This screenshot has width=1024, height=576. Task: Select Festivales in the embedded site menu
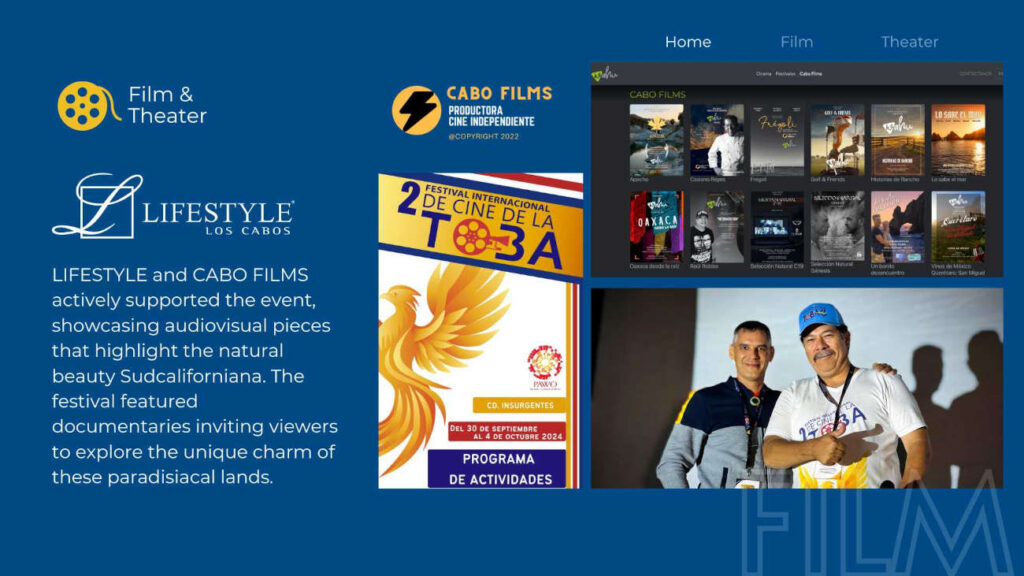tap(785, 74)
